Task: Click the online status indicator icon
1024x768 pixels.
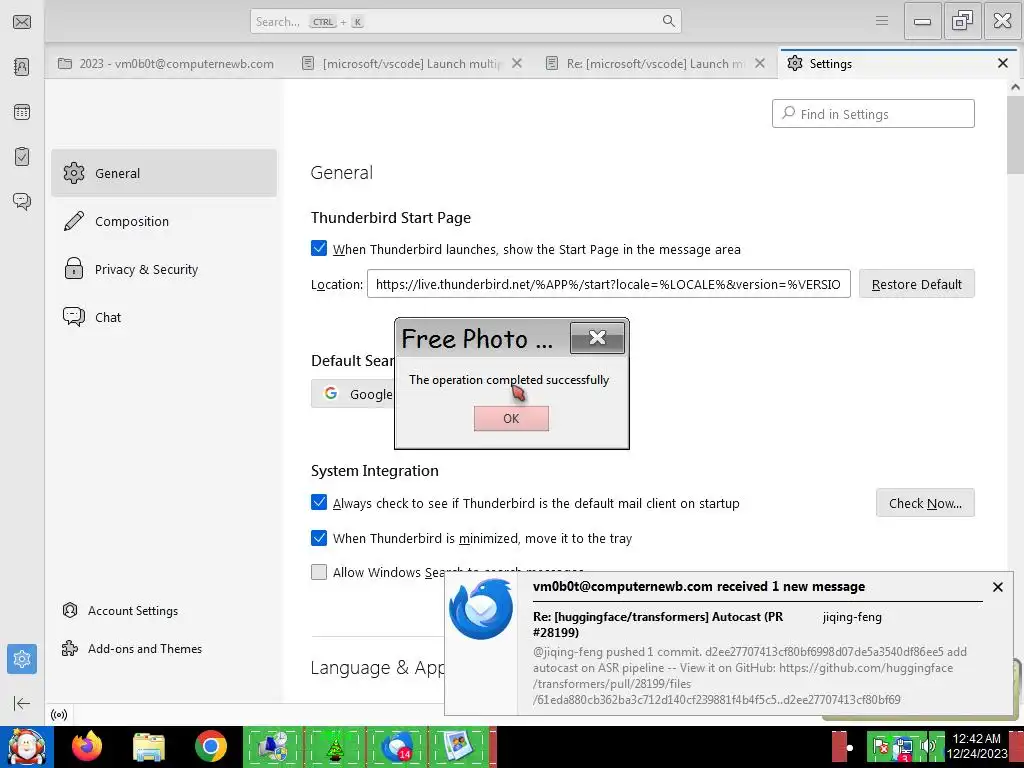Action: (59, 714)
